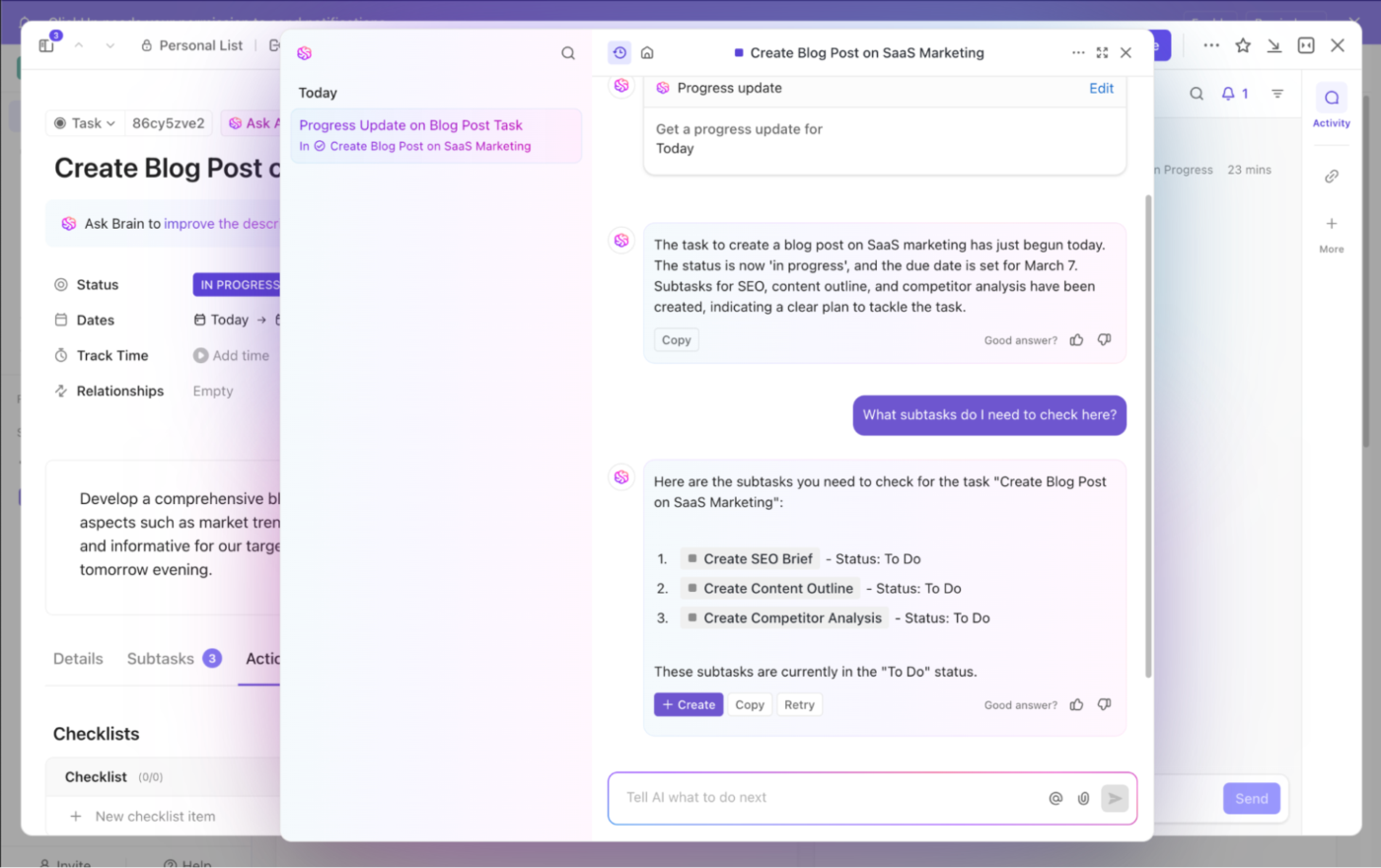Retry the subtasks answer

click(x=799, y=704)
